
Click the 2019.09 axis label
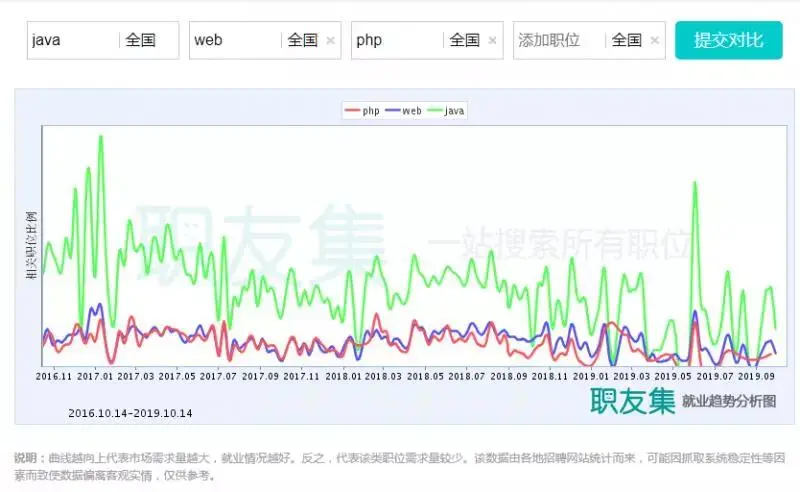(756, 377)
